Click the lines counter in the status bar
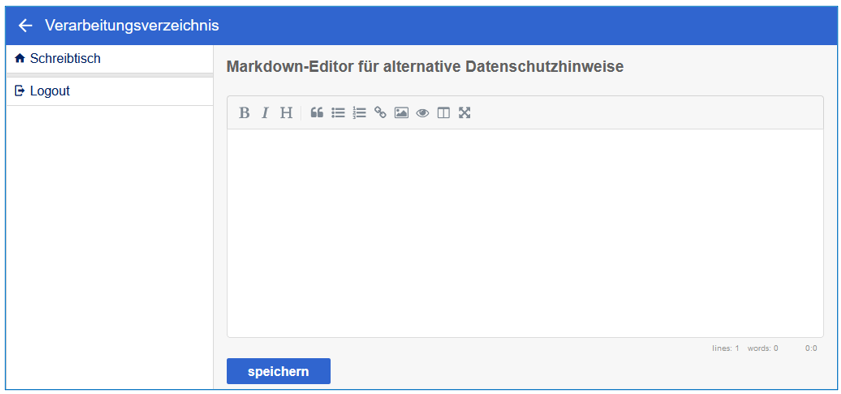Viewport: 841px width, 394px height. (x=726, y=348)
